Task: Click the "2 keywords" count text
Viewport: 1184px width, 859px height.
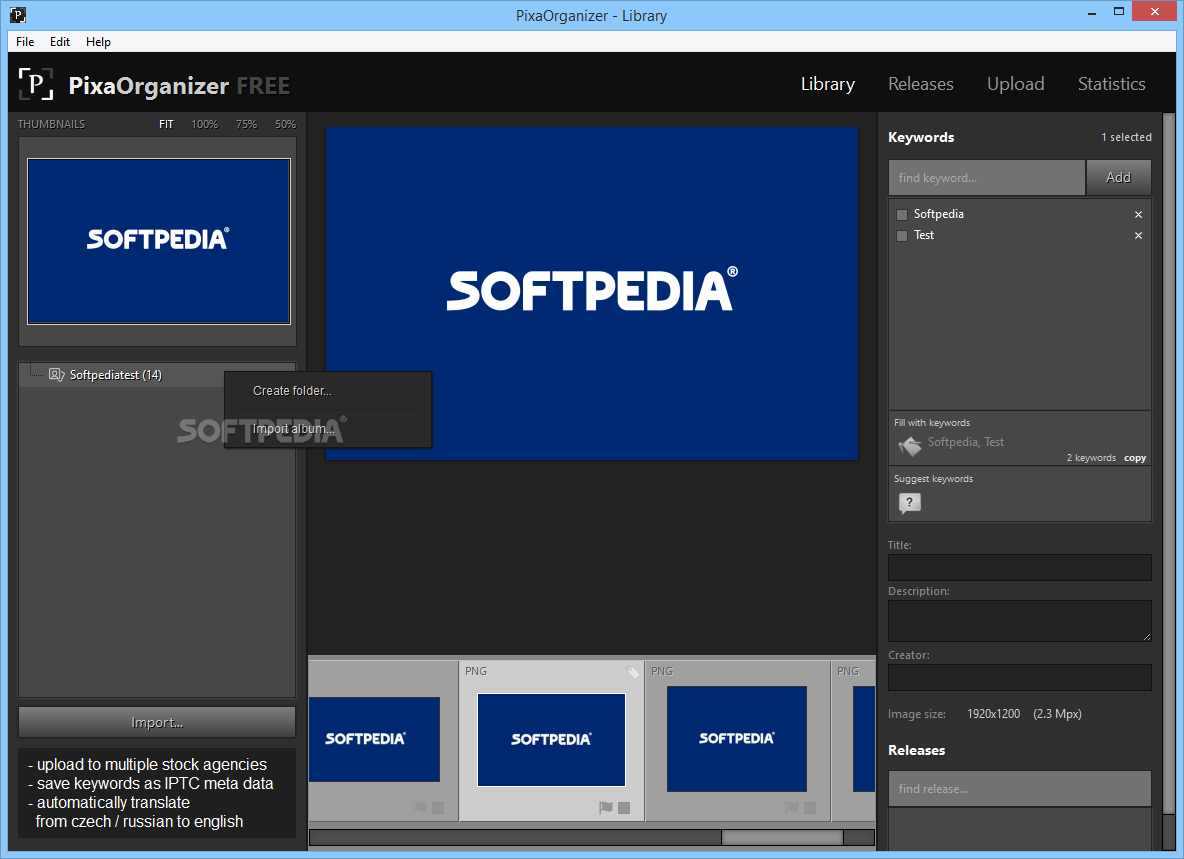Action: point(1091,457)
